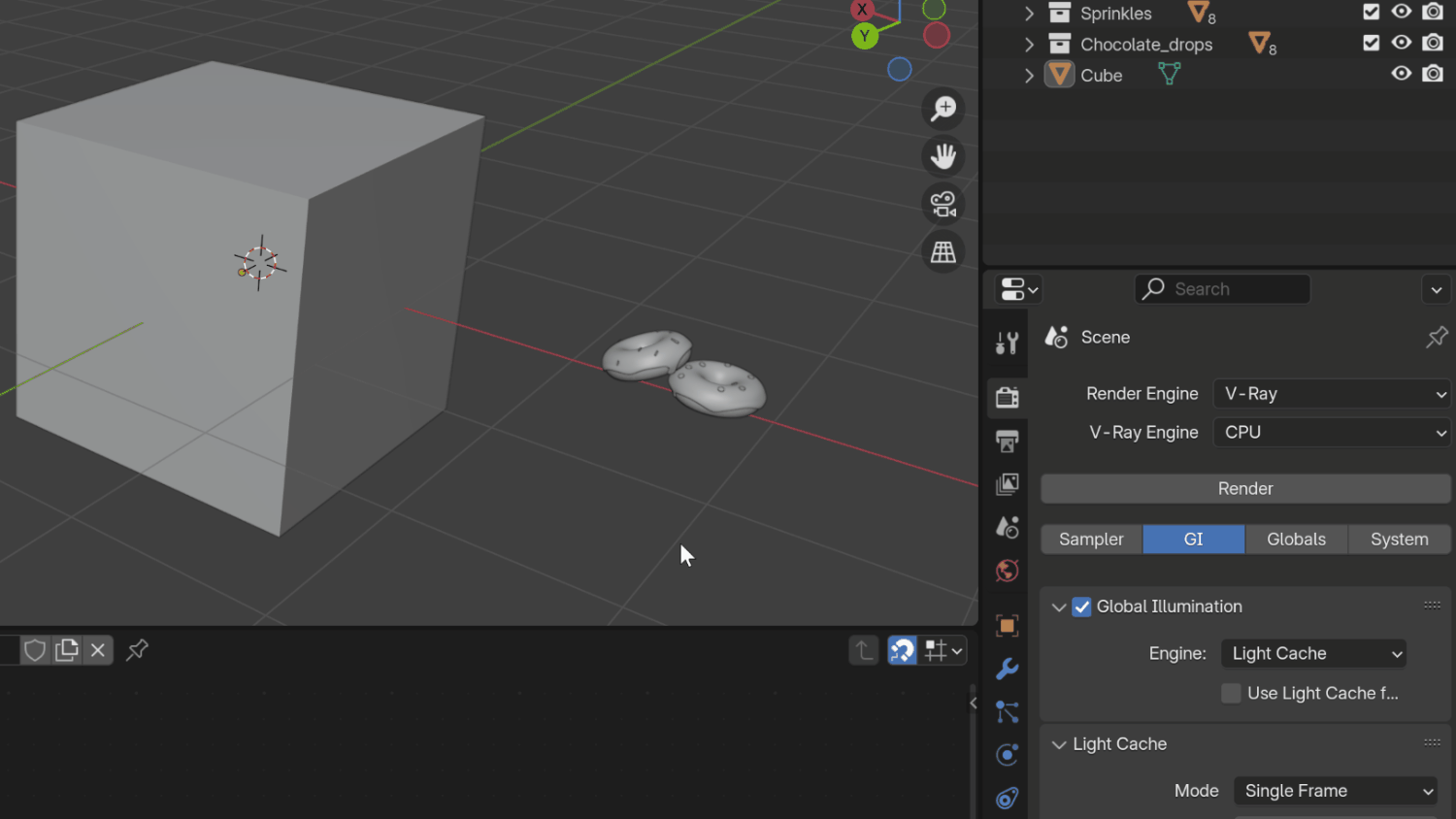Open the GI Engine Light Cache dropdown
Screen dimensions: 1456x819
coord(1313,654)
